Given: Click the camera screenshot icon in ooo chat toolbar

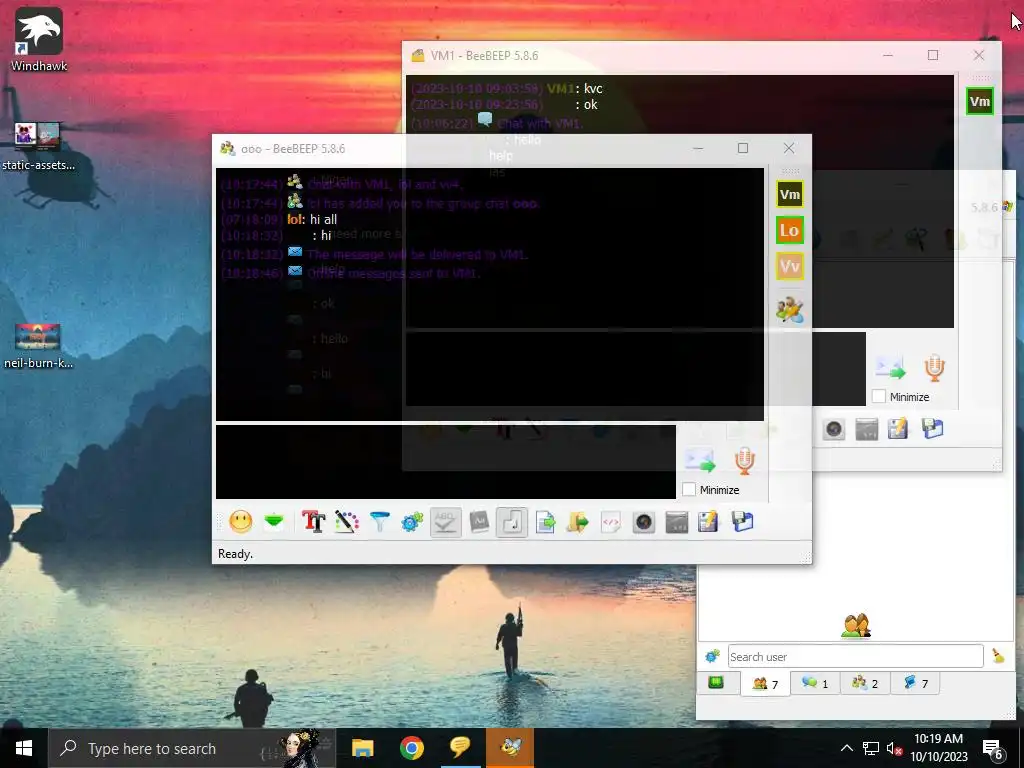Looking at the screenshot, I should point(644,522).
